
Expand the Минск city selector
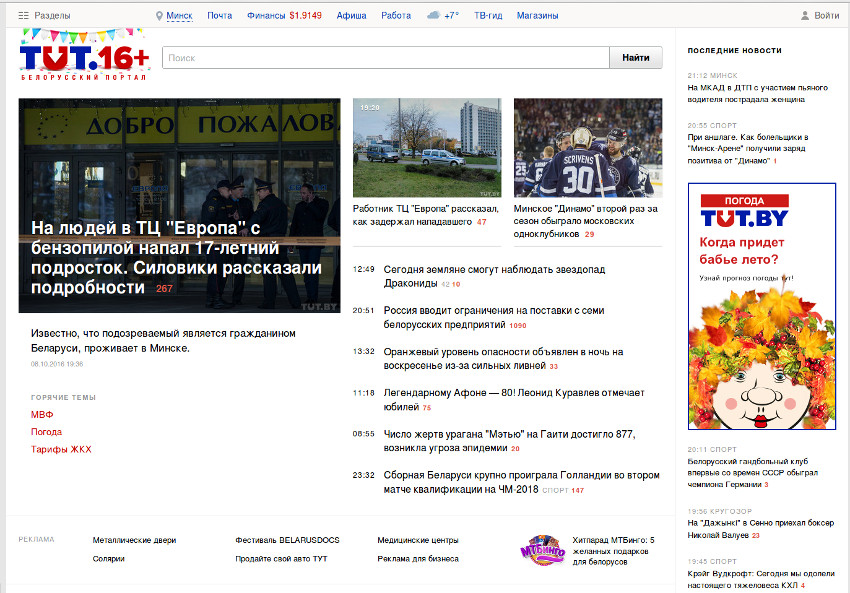pyautogui.click(x=179, y=16)
